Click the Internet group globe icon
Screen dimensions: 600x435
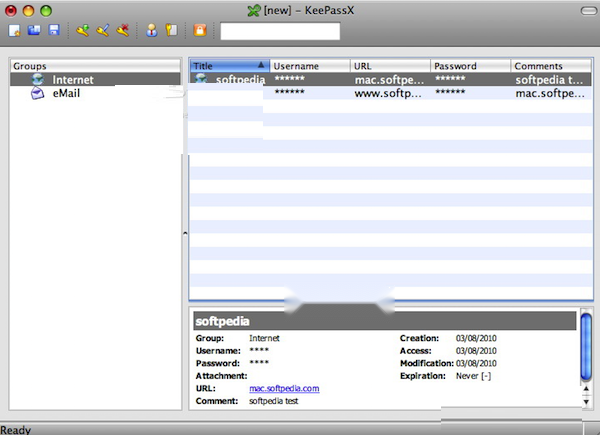click(x=38, y=79)
